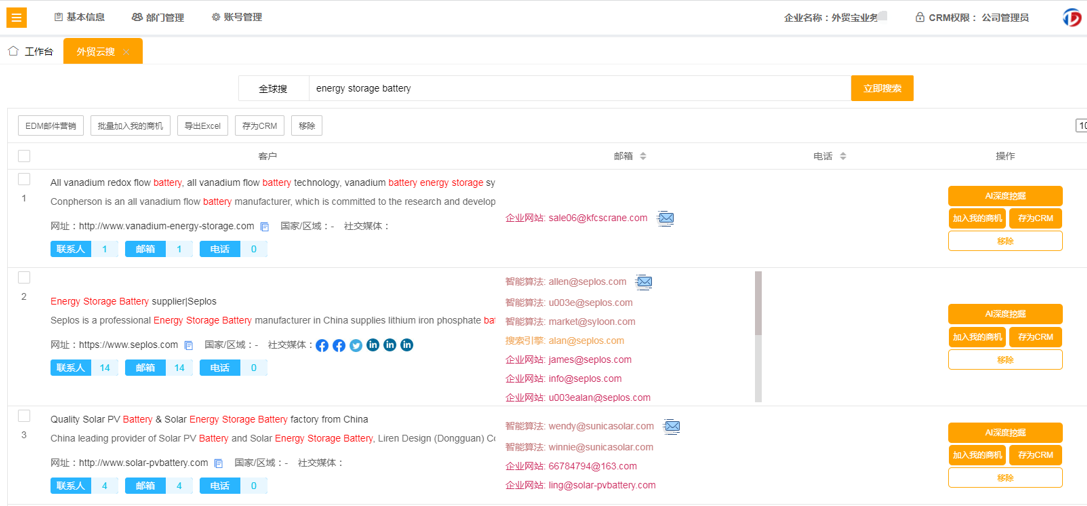Screen dimensions: 1087x506
Task: Click 加入我的商机 for row 1
Action: pos(977,218)
